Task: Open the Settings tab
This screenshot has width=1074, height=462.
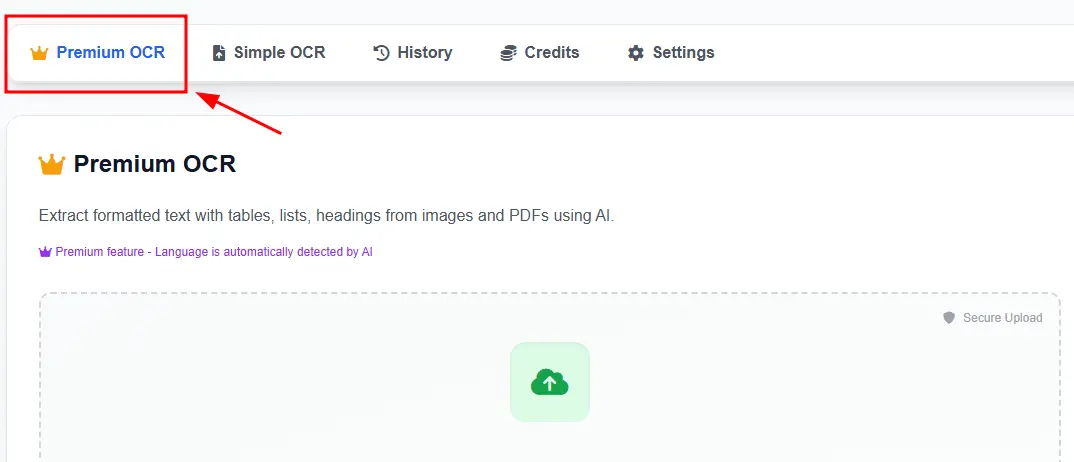Action: (x=683, y=53)
